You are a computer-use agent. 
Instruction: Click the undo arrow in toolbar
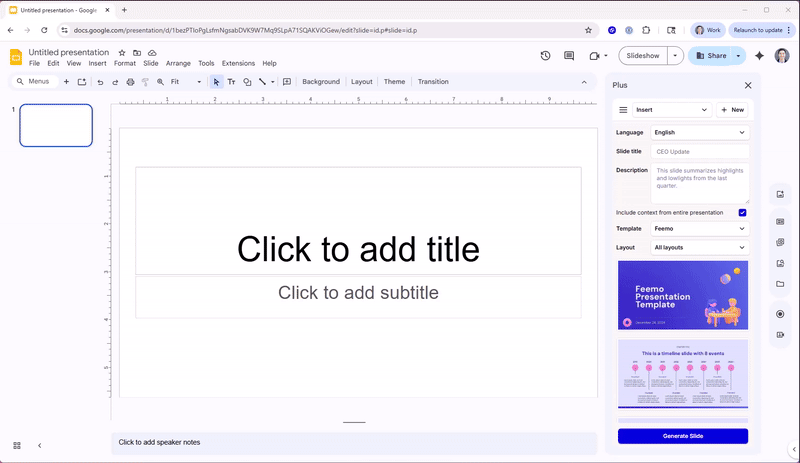pos(100,82)
